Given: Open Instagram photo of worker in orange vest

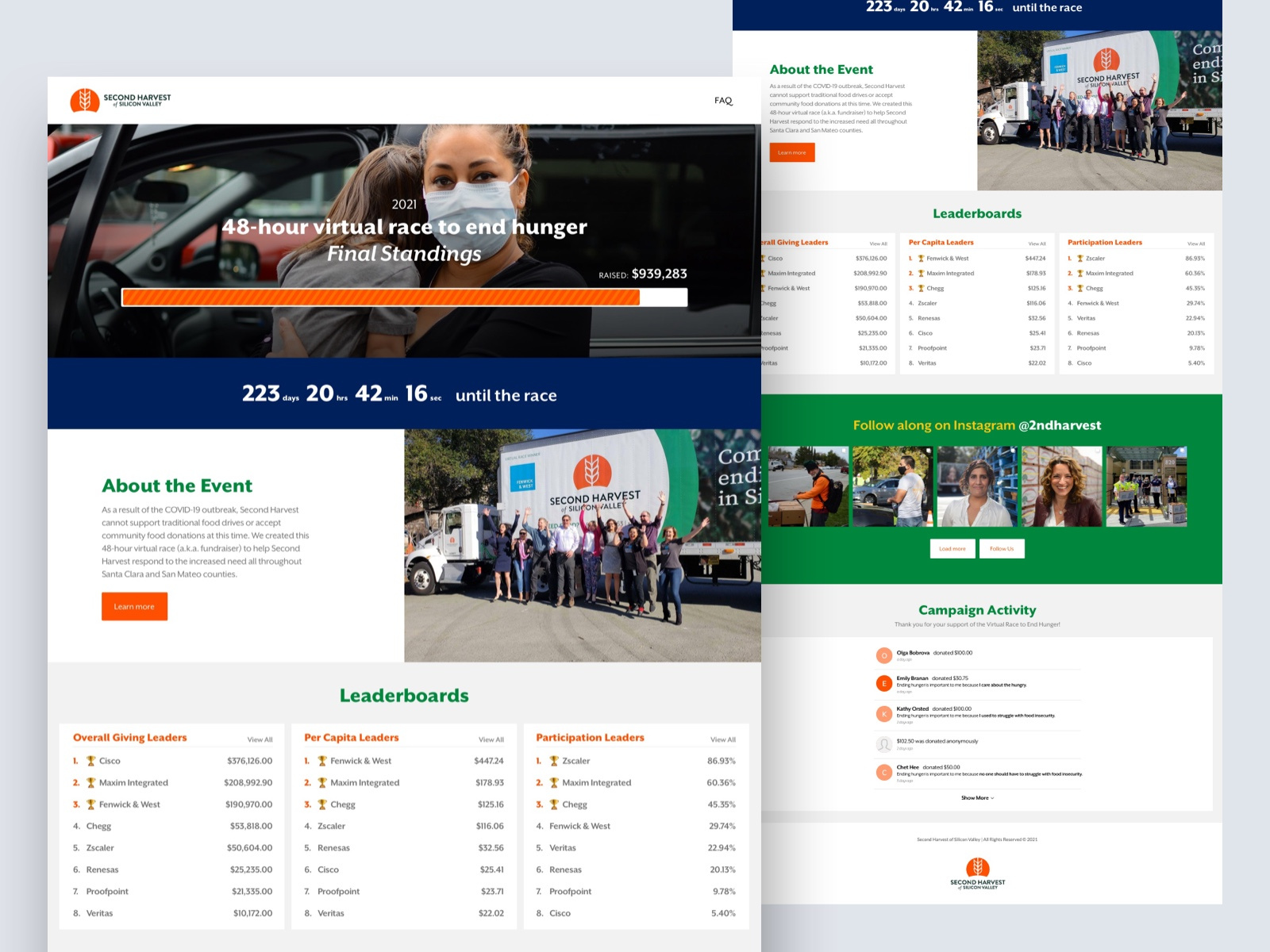Looking at the screenshot, I should point(808,486).
